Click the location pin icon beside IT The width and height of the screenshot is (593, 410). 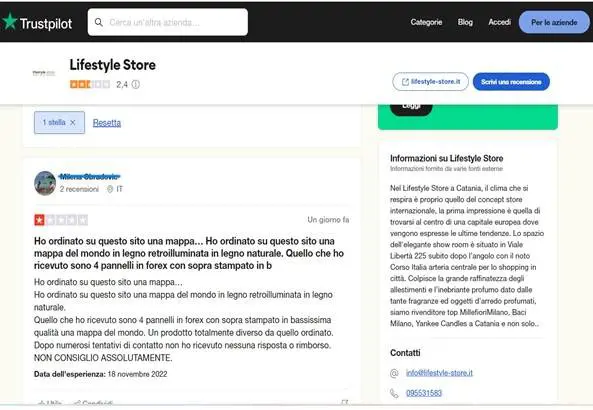tap(110, 189)
